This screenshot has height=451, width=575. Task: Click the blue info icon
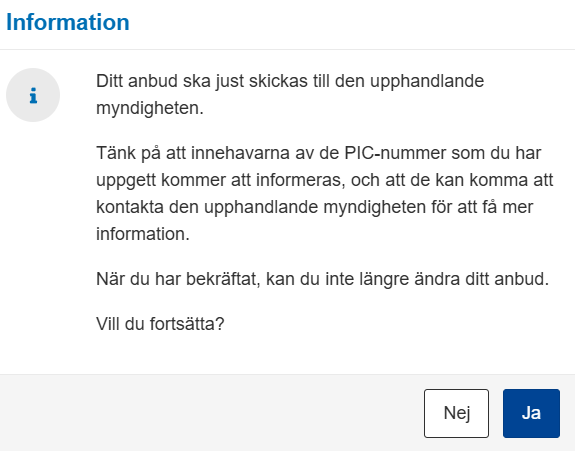[x=33, y=95]
